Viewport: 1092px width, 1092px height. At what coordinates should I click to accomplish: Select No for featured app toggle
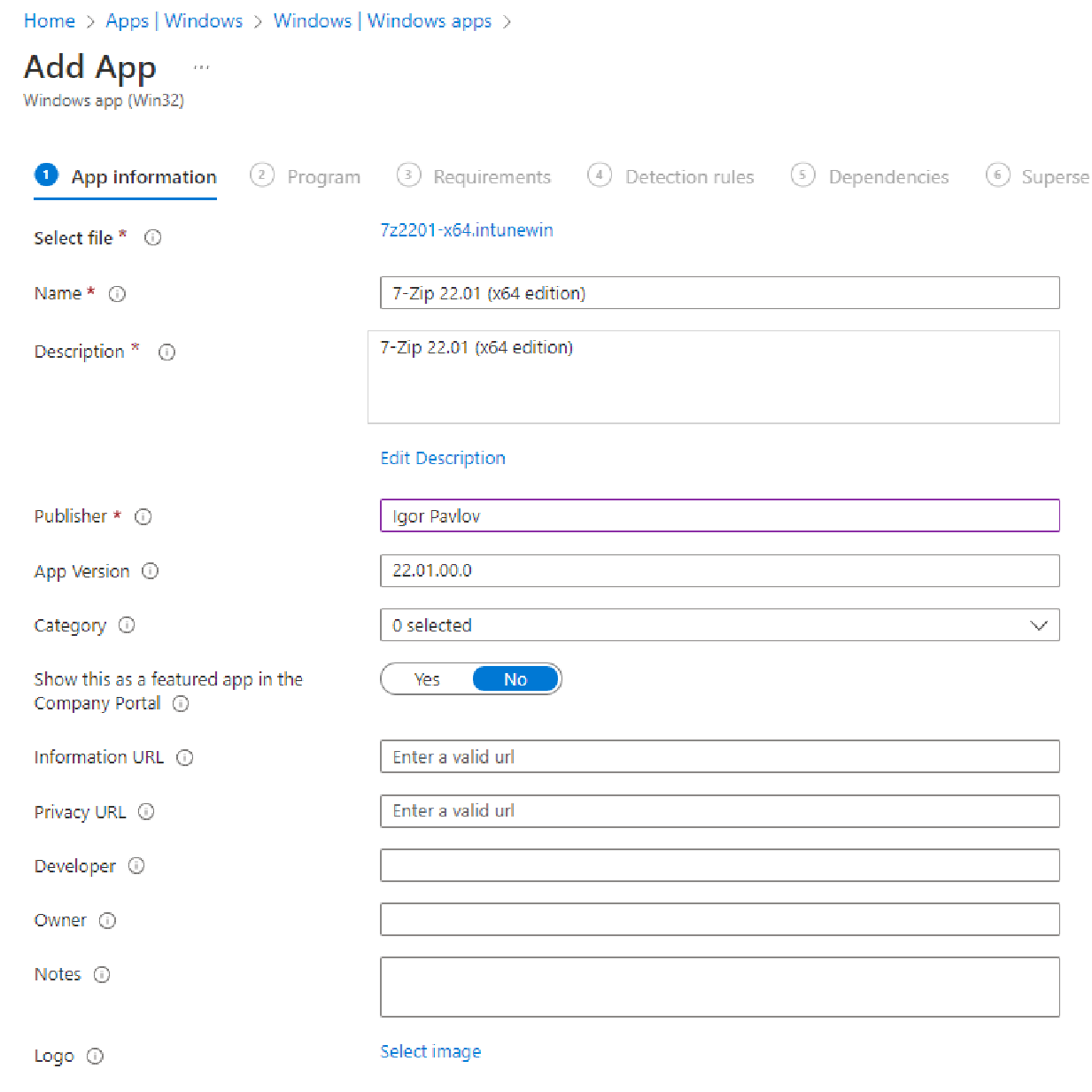click(515, 678)
